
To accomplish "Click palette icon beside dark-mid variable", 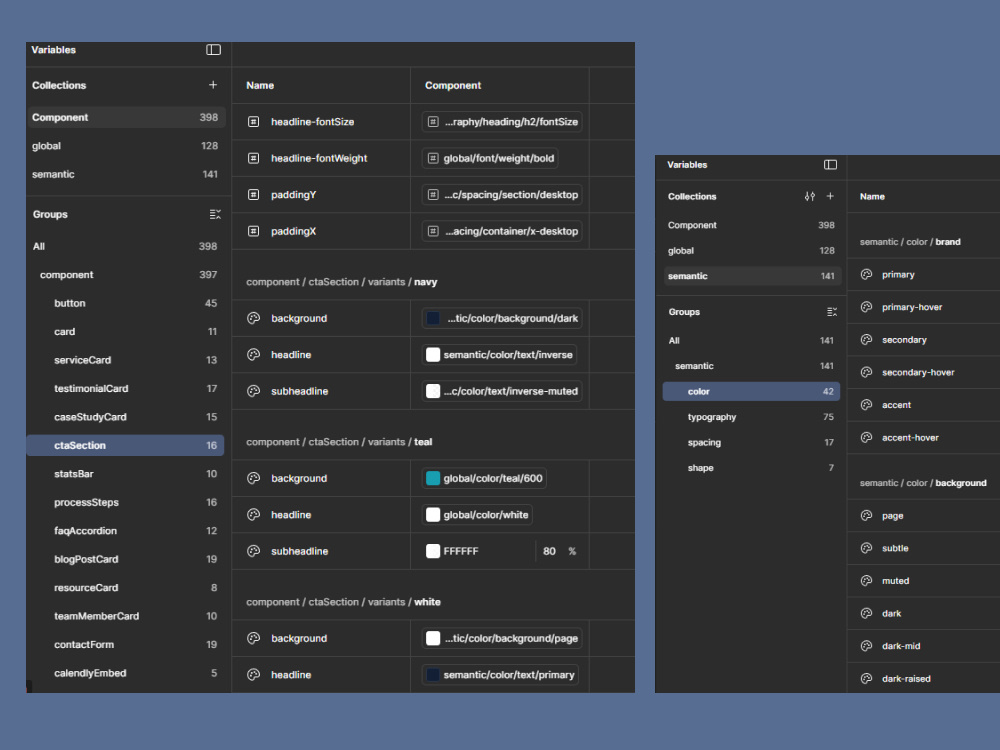I will coord(866,646).
